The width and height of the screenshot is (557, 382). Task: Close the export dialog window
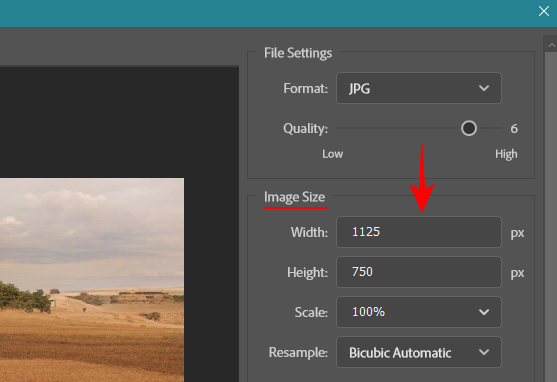[544, 11]
